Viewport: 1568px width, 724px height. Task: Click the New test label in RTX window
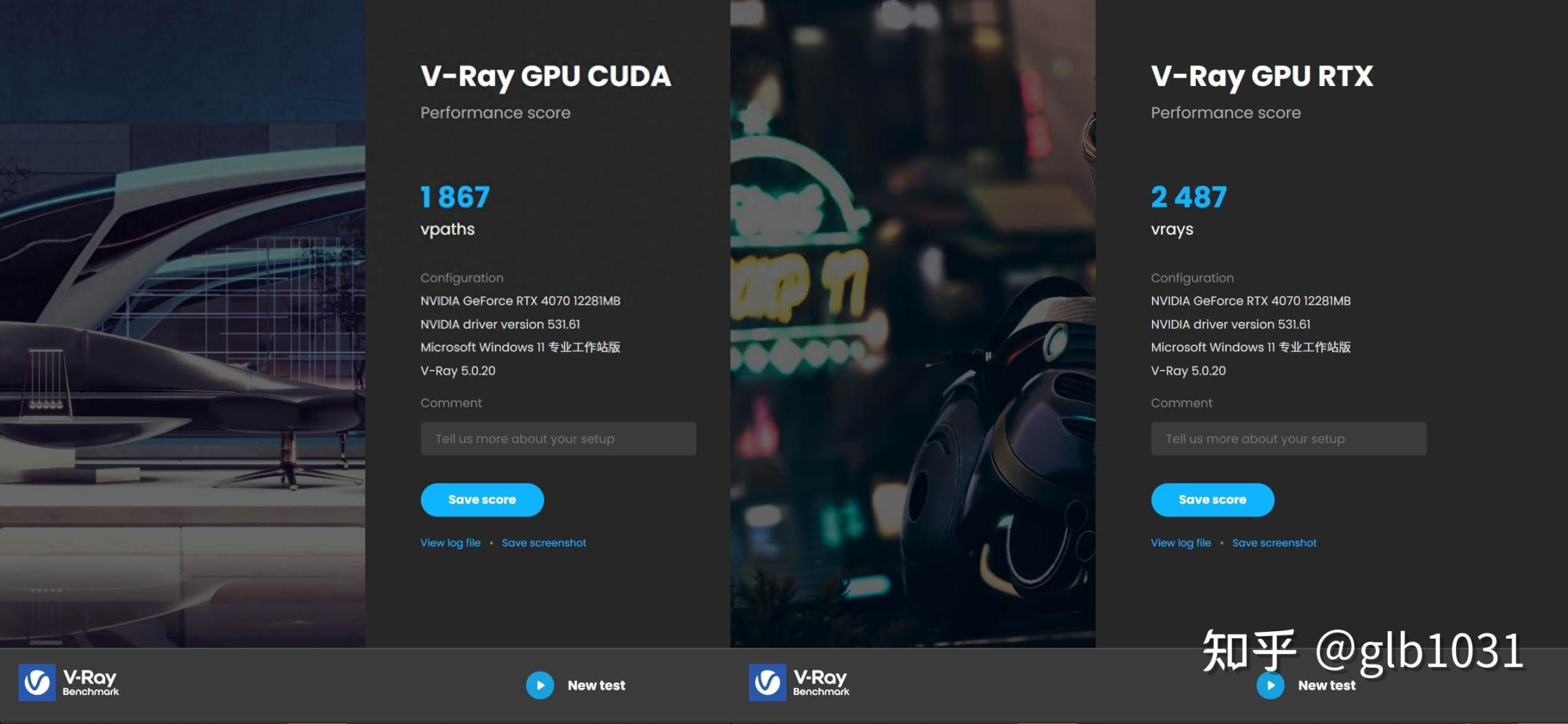(1327, 685)
